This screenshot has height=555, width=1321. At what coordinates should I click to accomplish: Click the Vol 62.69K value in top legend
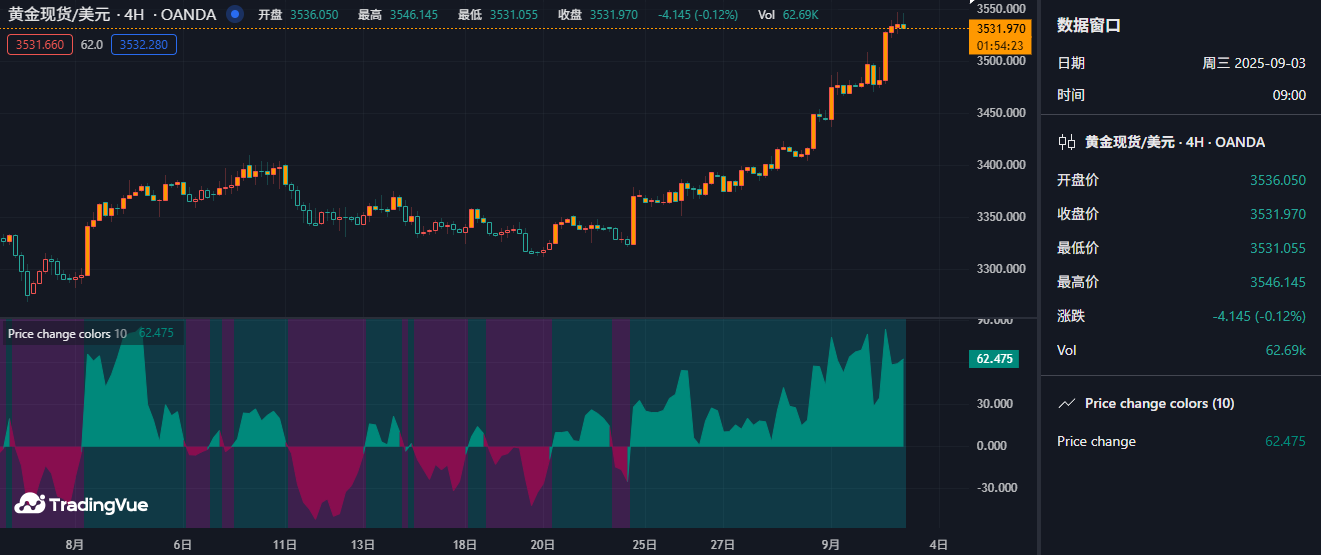coord(788,14)
